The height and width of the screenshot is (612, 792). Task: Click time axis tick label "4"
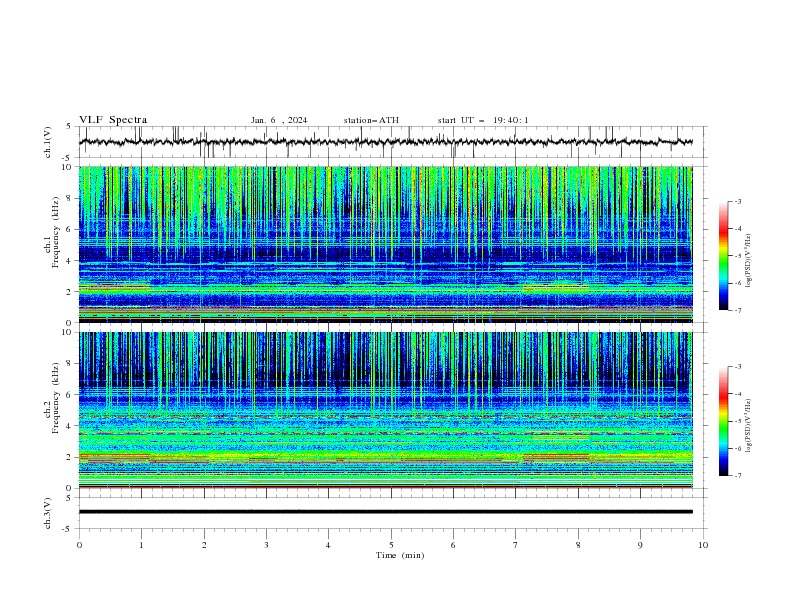coord(328,545)
